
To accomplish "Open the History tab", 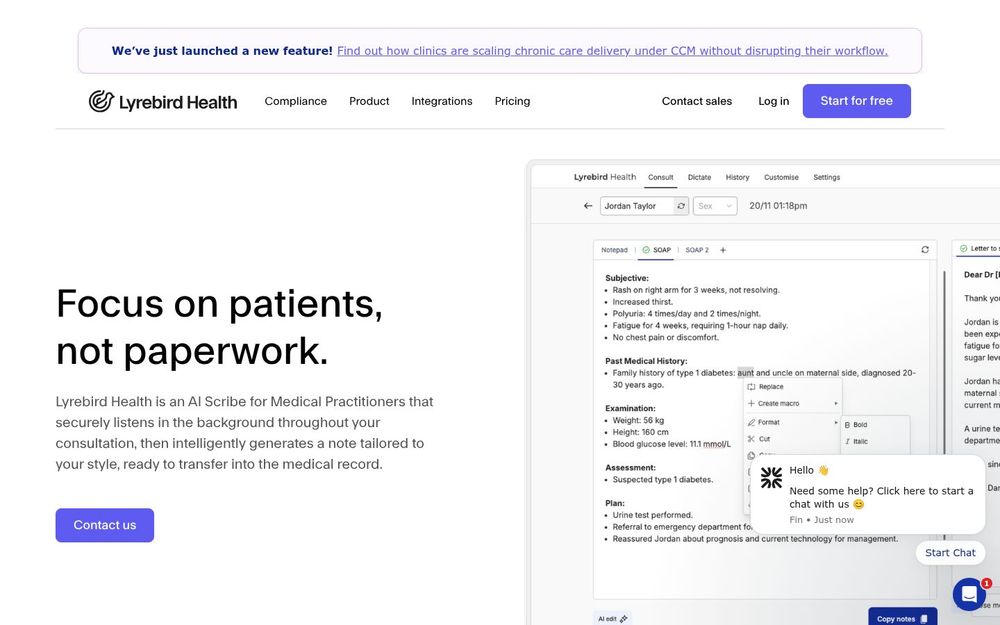I will coord(737,177).
